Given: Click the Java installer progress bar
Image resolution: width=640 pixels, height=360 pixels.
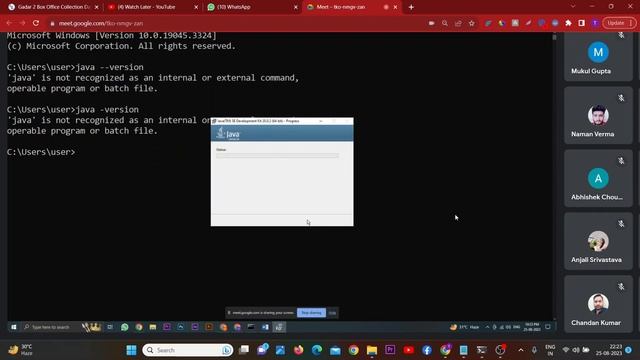Looking at the screenshot, I should pyautogui.click(x=277, y=156).
